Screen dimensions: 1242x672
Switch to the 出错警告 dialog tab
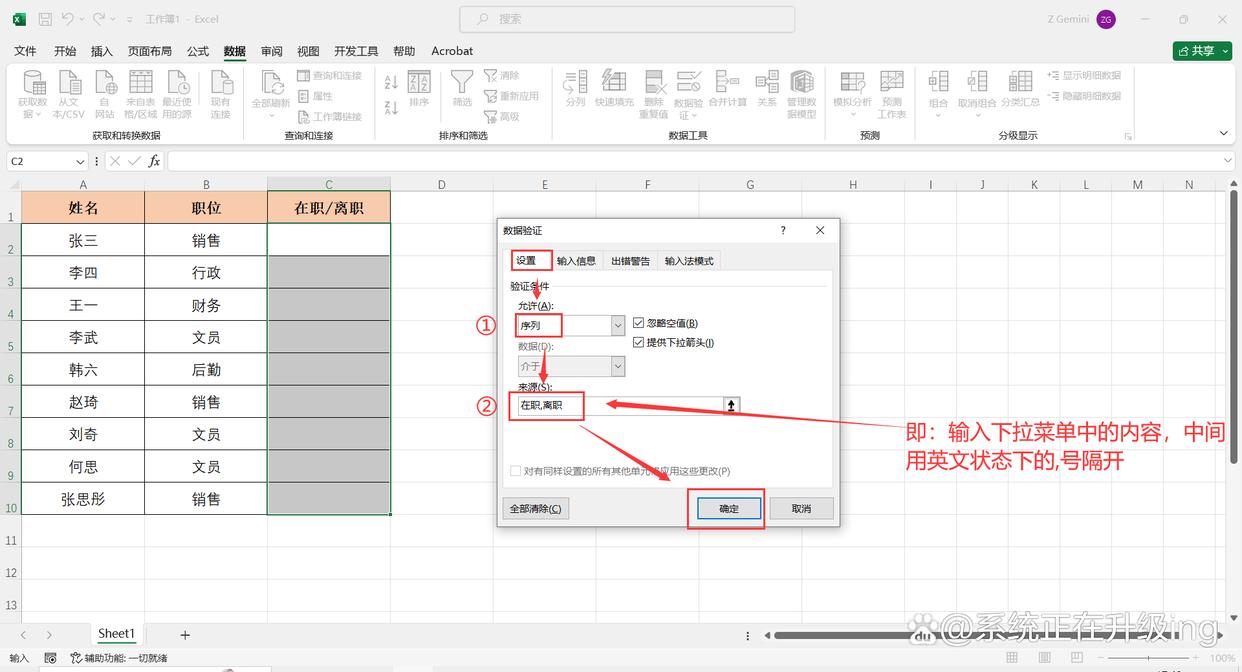coord(631,261)
